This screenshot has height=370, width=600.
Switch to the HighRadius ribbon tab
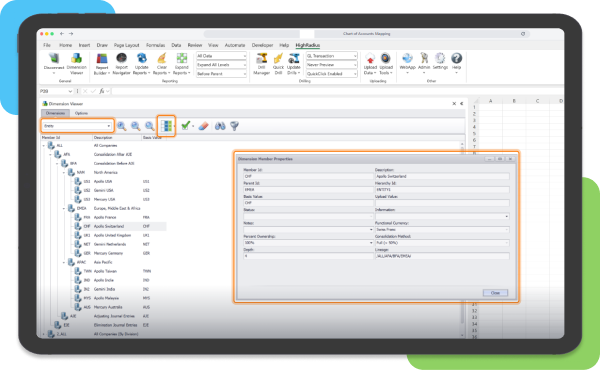(308, 45)
